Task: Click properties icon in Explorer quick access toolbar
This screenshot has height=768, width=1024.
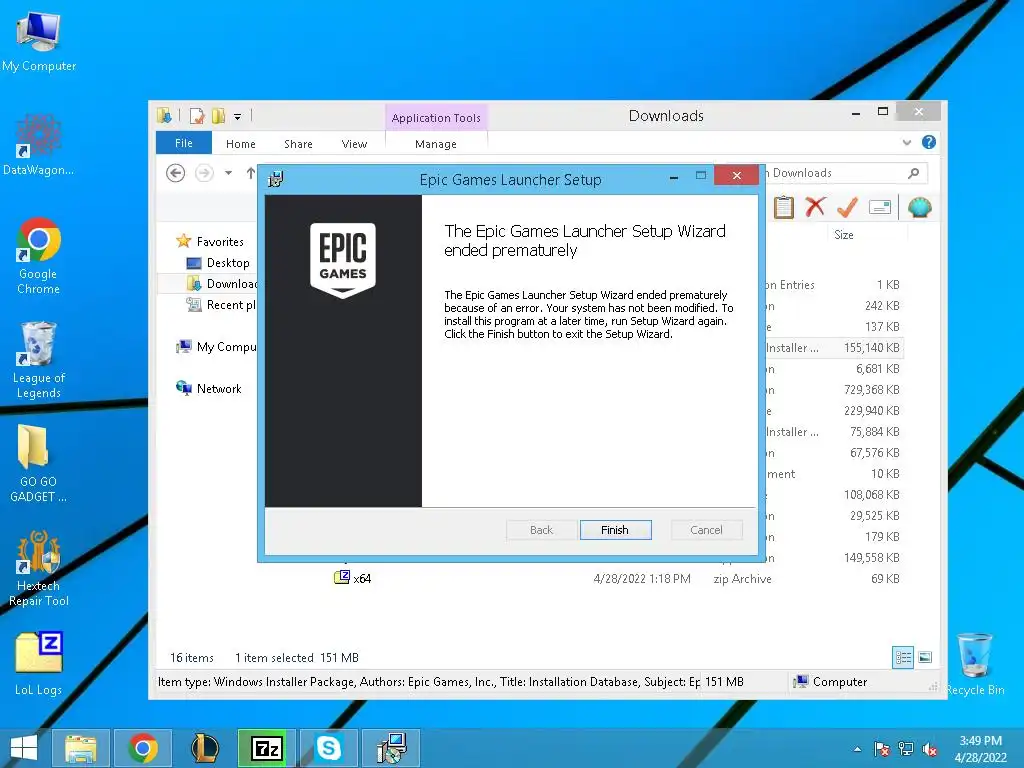Action: [x=197, y=116]
